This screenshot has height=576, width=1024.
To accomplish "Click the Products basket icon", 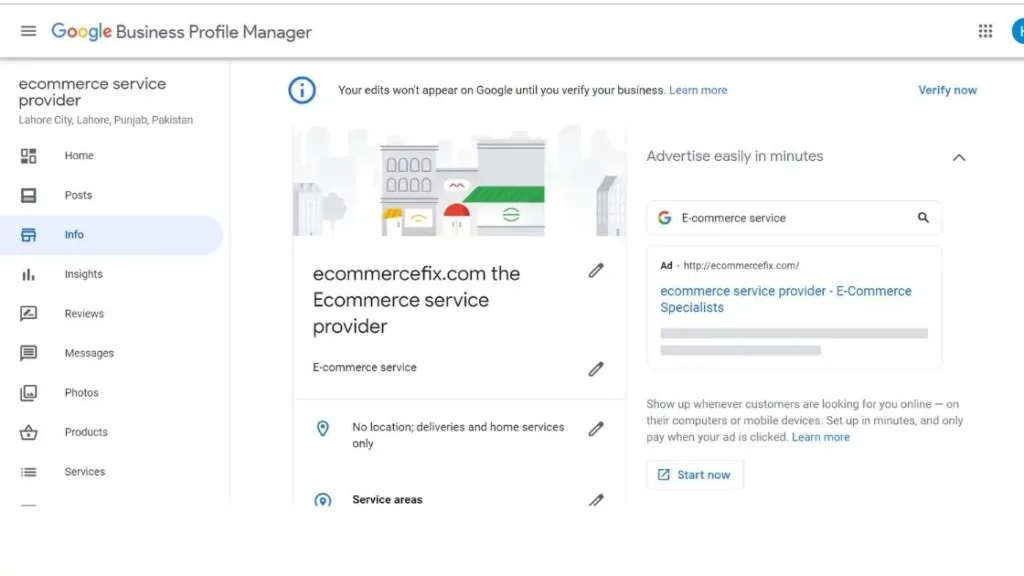I will tap(28, 432).
